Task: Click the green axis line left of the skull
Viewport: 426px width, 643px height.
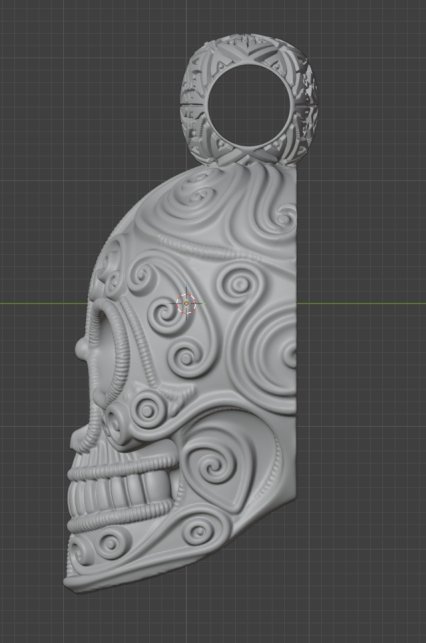Action: click(44, 303)
